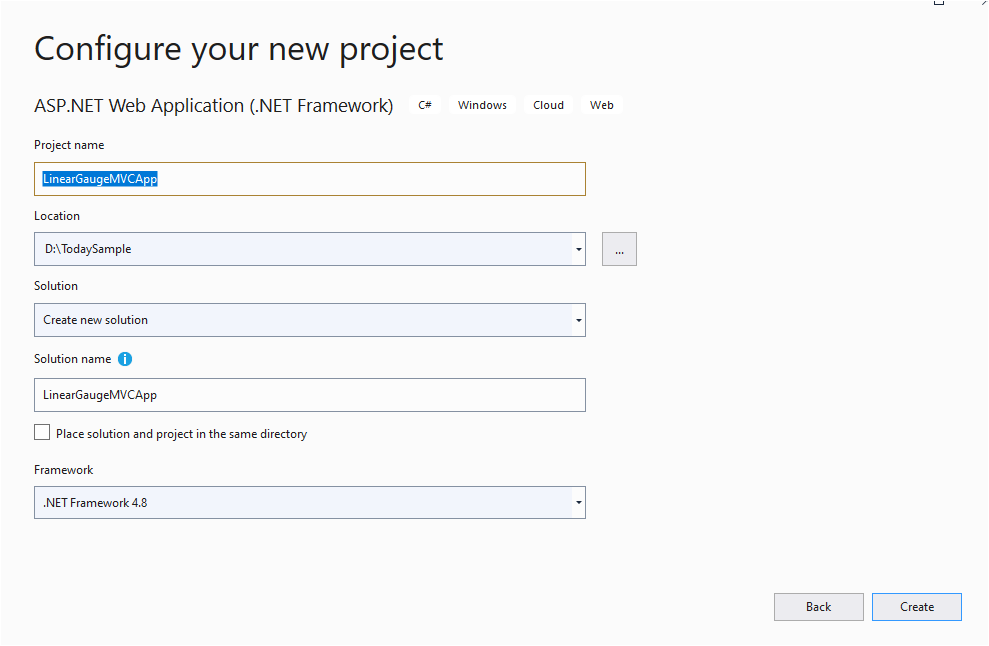Go back with the Back button
This screenshot has width=989, height=646.
pyautogui.click(x=818, y=607)
